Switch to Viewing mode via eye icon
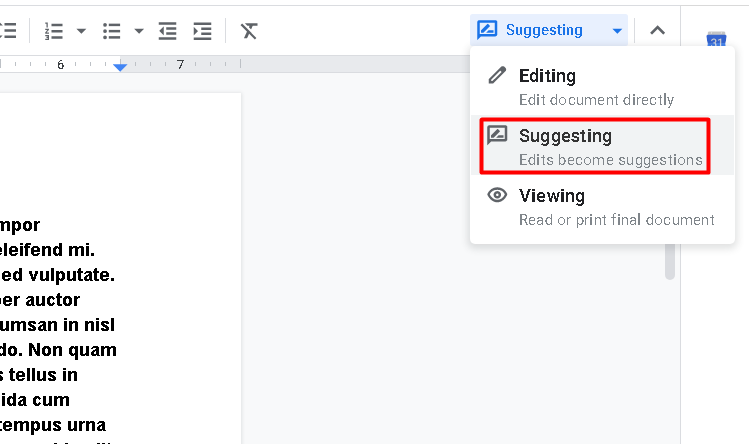Screen dimensions: 749x444 (497, 196)
